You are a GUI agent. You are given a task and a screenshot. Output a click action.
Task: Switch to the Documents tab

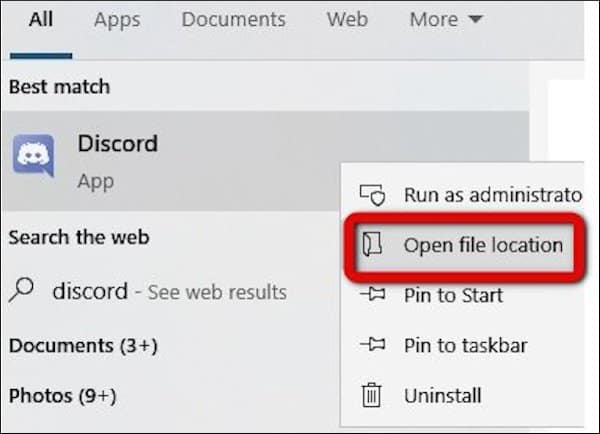point(233,19)
